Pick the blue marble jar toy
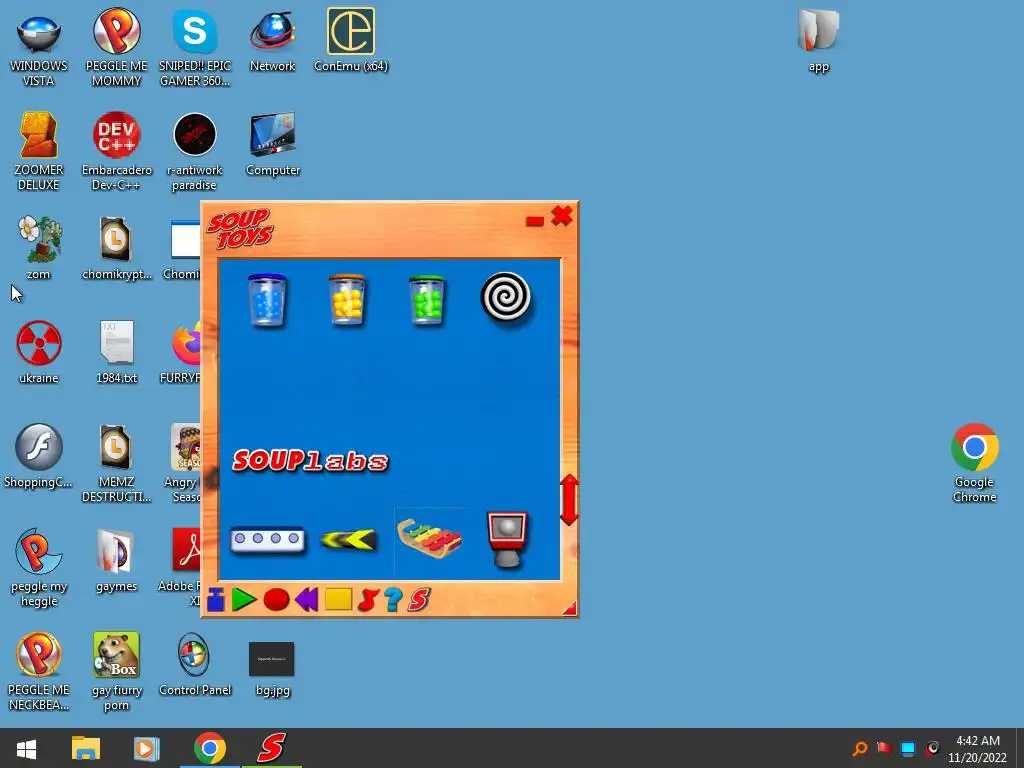 (x=267, y=300)
